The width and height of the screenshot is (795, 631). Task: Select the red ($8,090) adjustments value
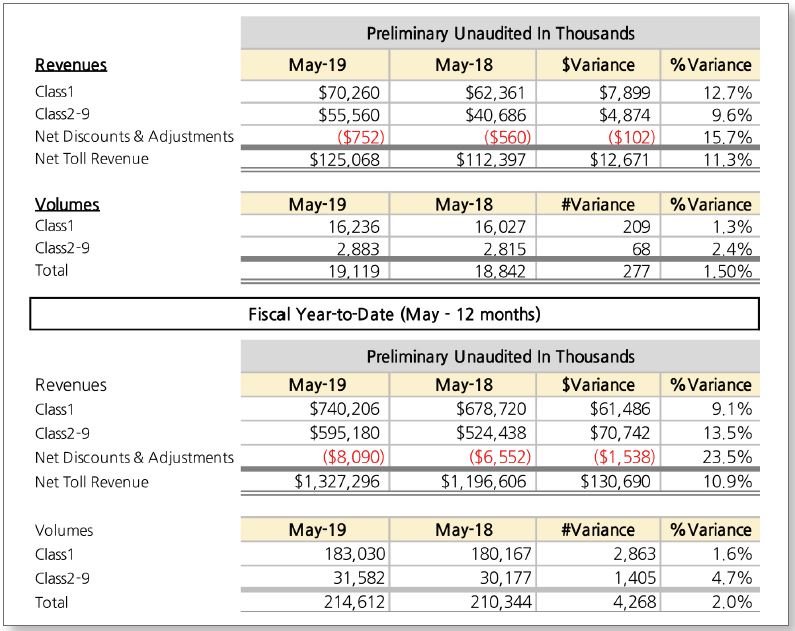[353, 457]
